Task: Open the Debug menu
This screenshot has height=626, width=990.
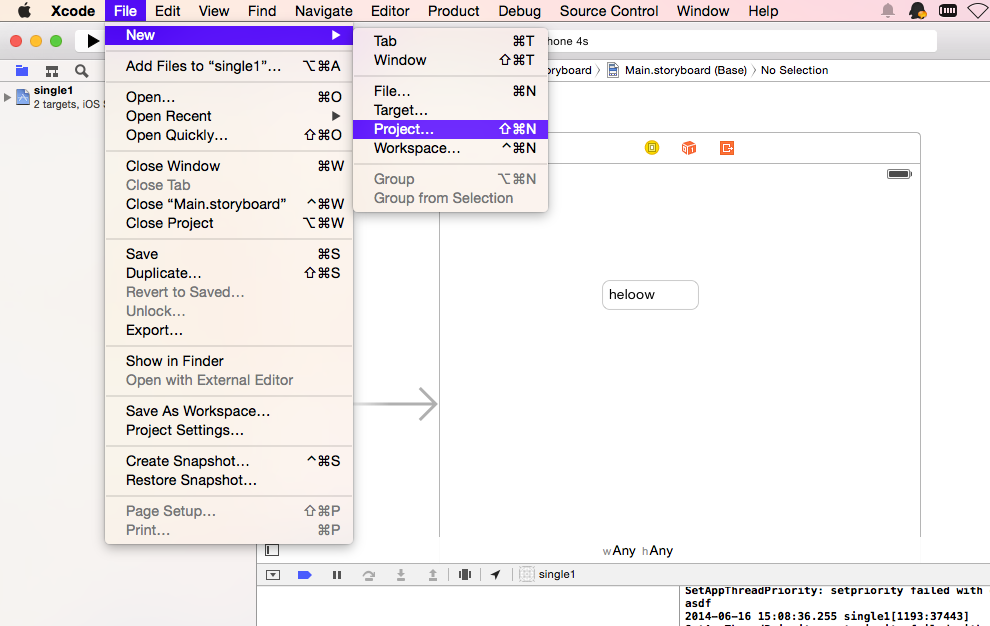Action: [x=519, y=11]
